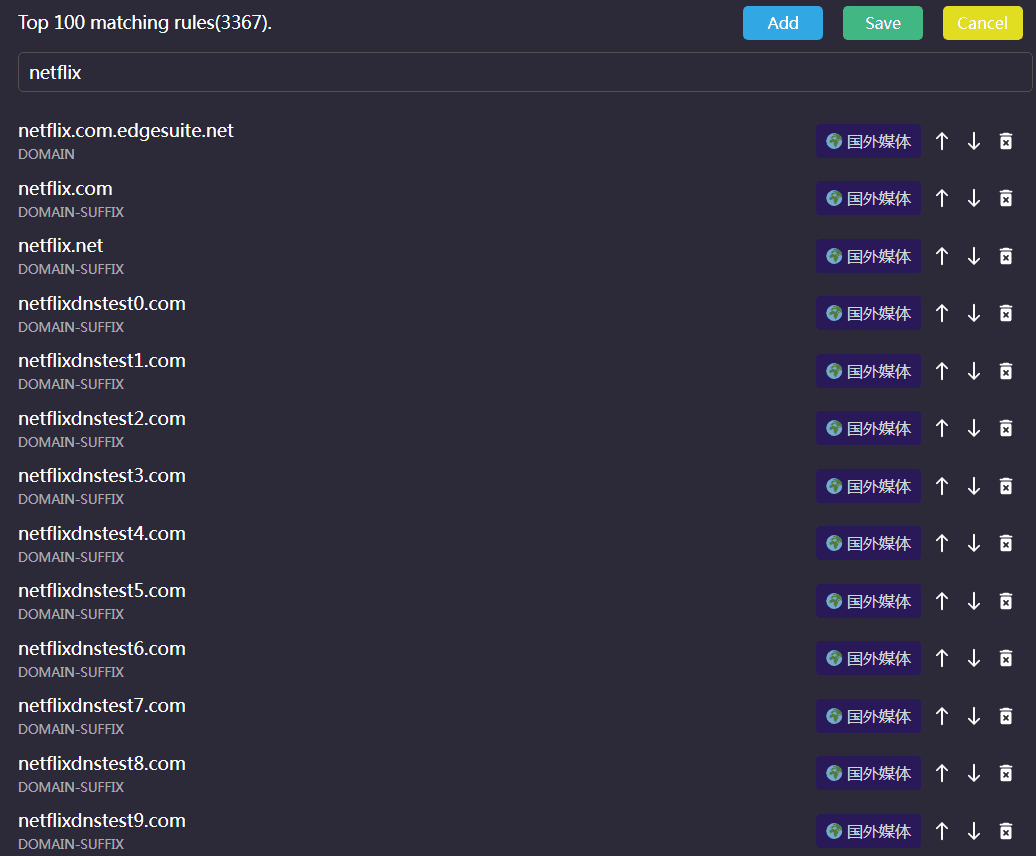This screenshot has width=1036, height=856.
Task: Delete the netflixdnstest6.com rule
Action: [x=1006, y=658]
